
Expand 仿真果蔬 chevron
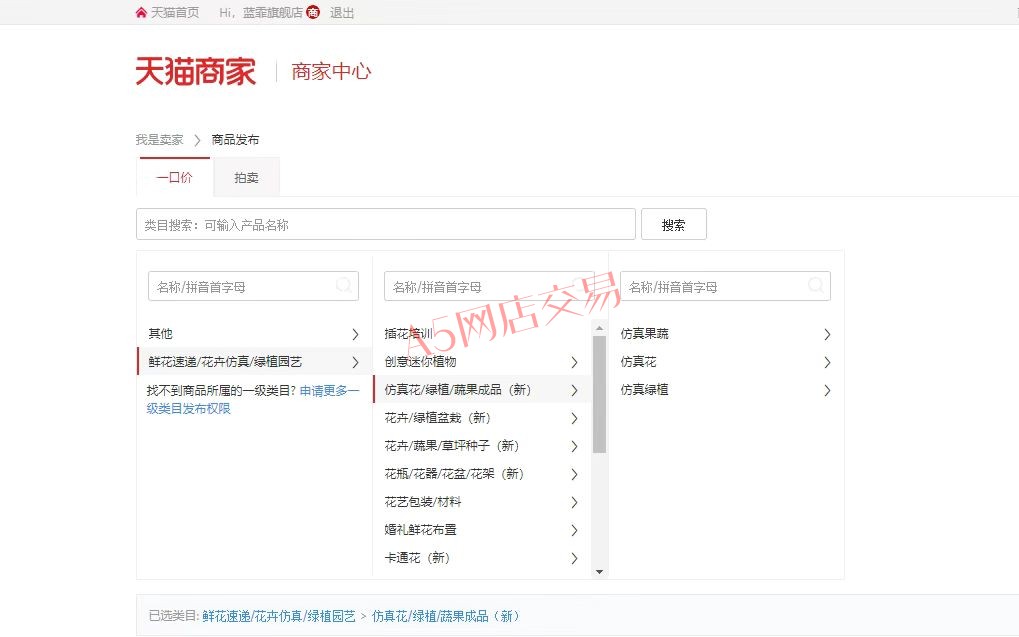(x=827, y=334)
